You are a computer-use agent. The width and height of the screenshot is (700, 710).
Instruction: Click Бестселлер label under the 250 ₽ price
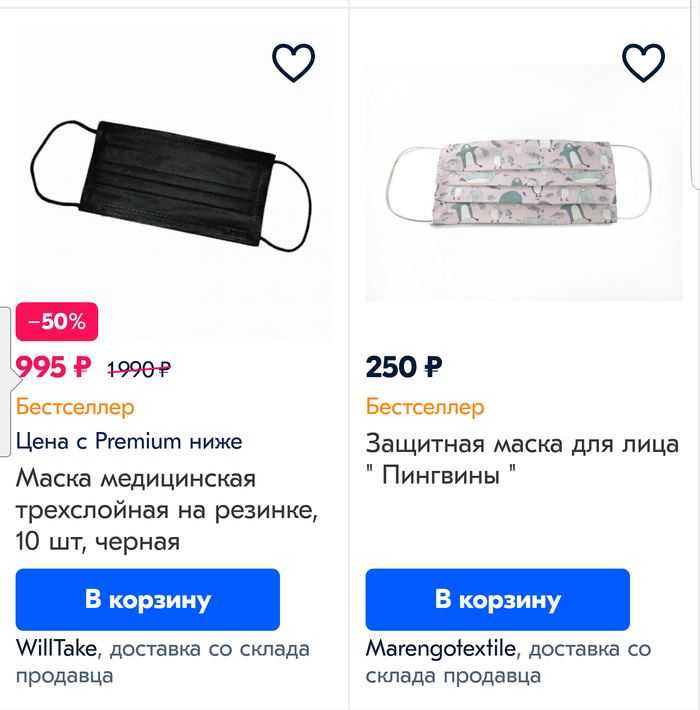(425, 407)
